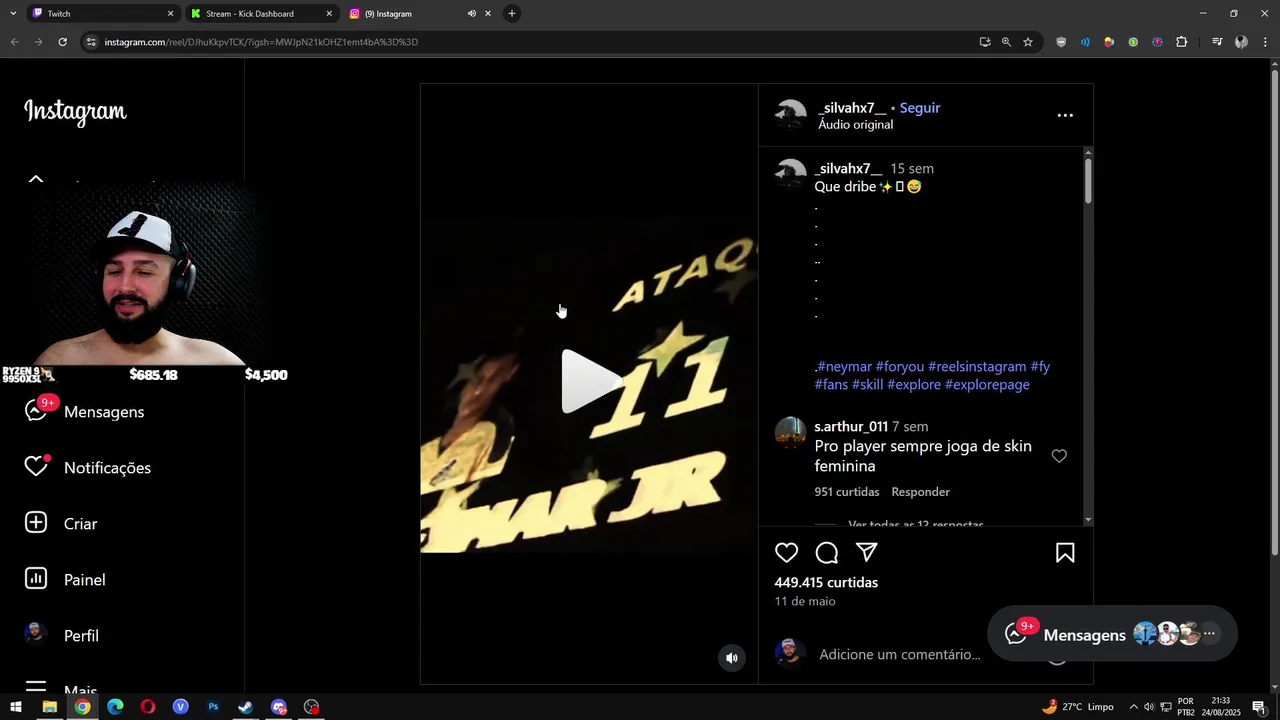Open a new browser tab
Image resolution: width=1280 pixels, height=720 pixels.
(512, 14)
